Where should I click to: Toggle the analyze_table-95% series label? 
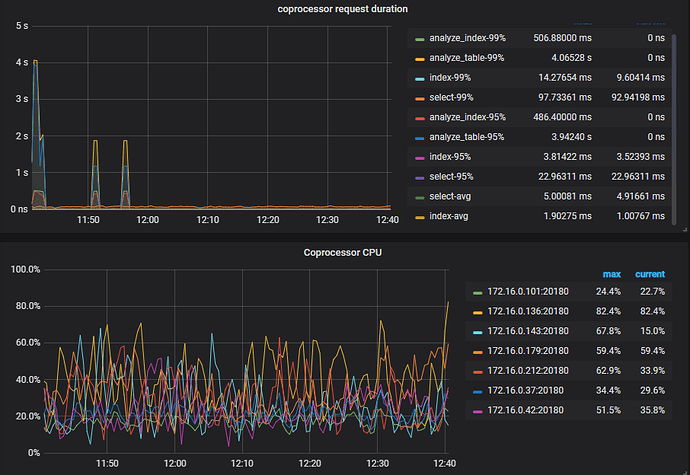(466, 137)
